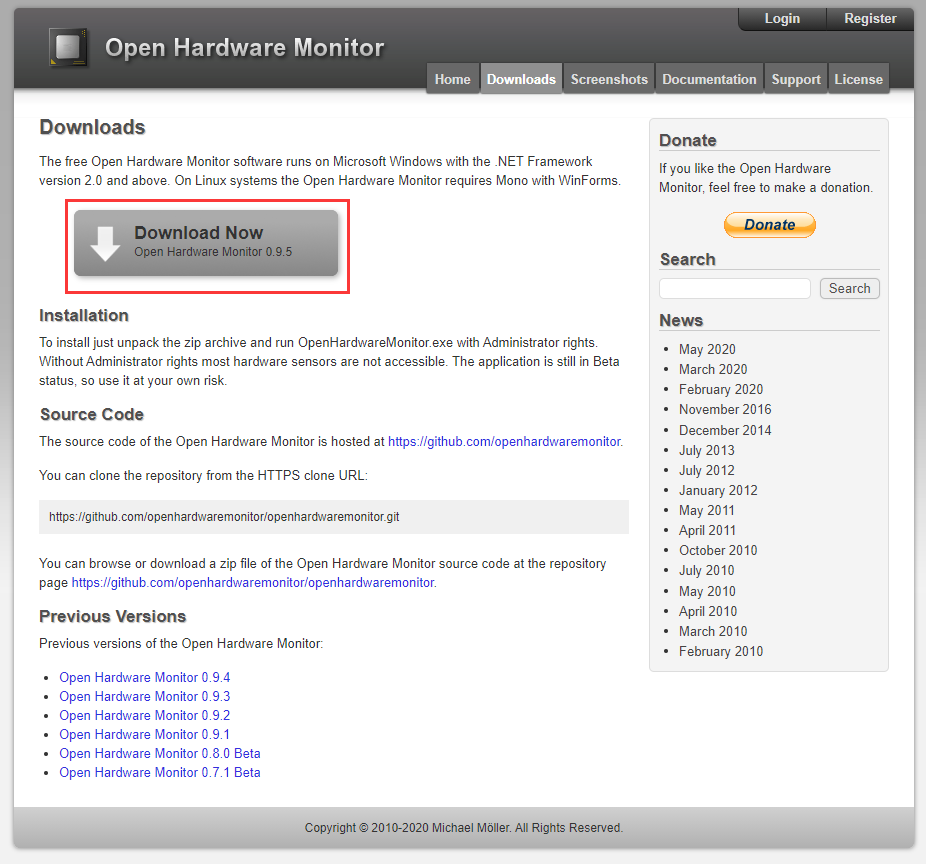
Task: Click the Source Code section heading
Action: coord(92,415)
